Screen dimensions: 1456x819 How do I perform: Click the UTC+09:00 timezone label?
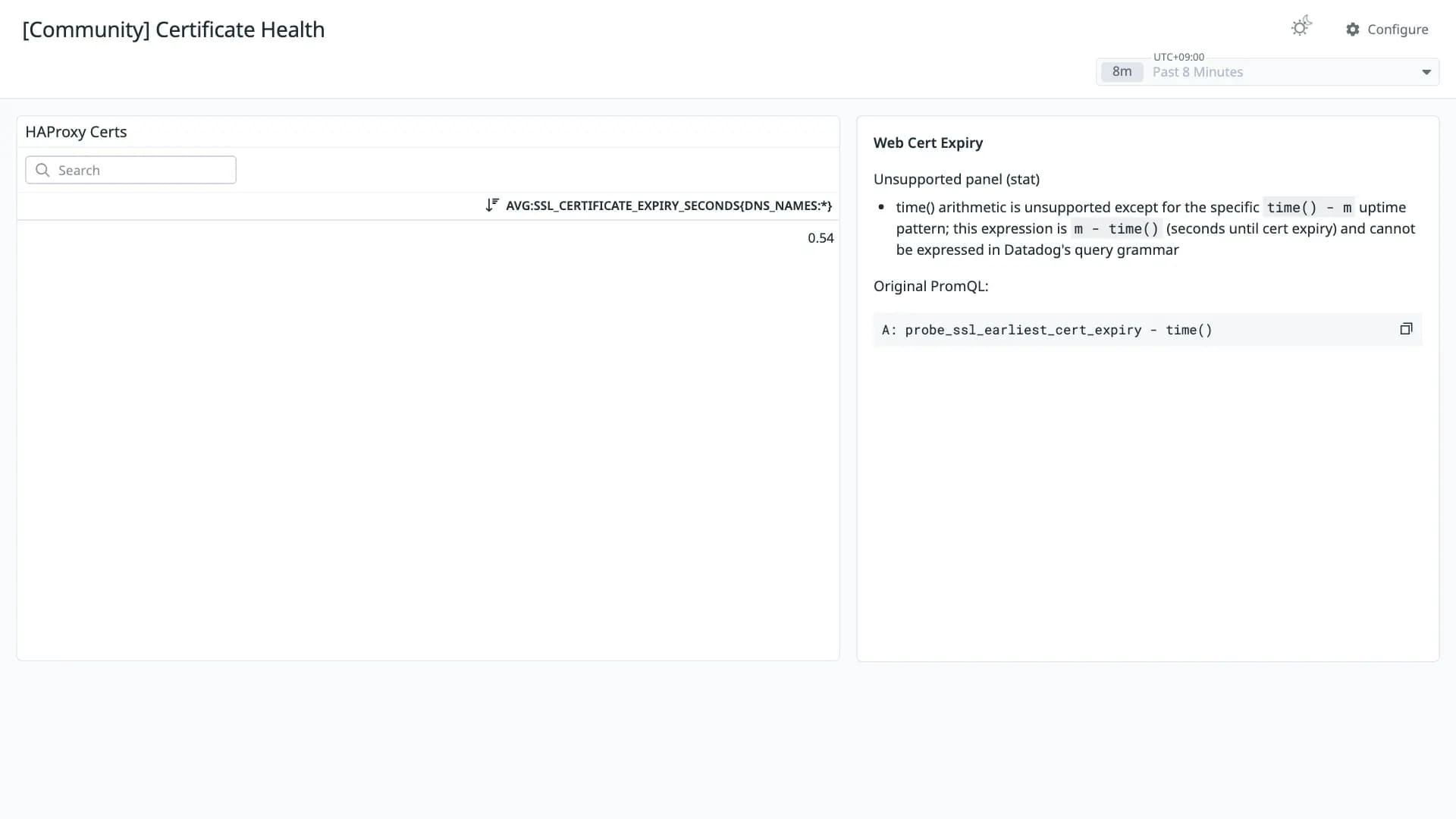click(x=1178, y=57)
